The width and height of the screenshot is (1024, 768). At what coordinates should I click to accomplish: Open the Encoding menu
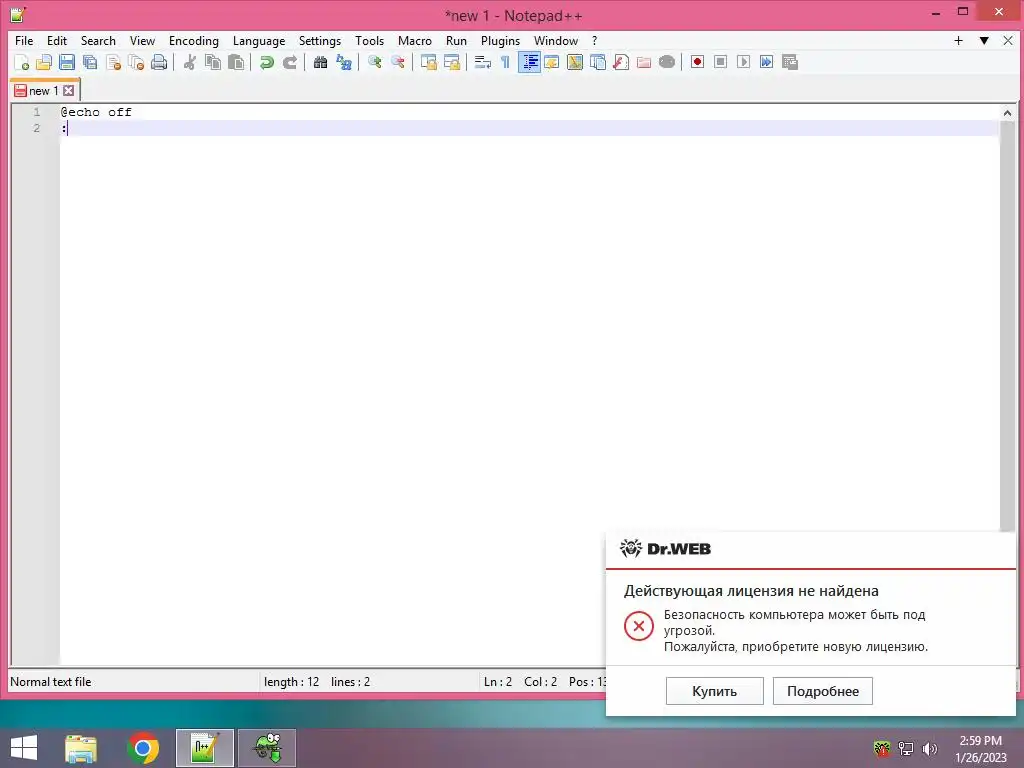click(x=193, y=40)
